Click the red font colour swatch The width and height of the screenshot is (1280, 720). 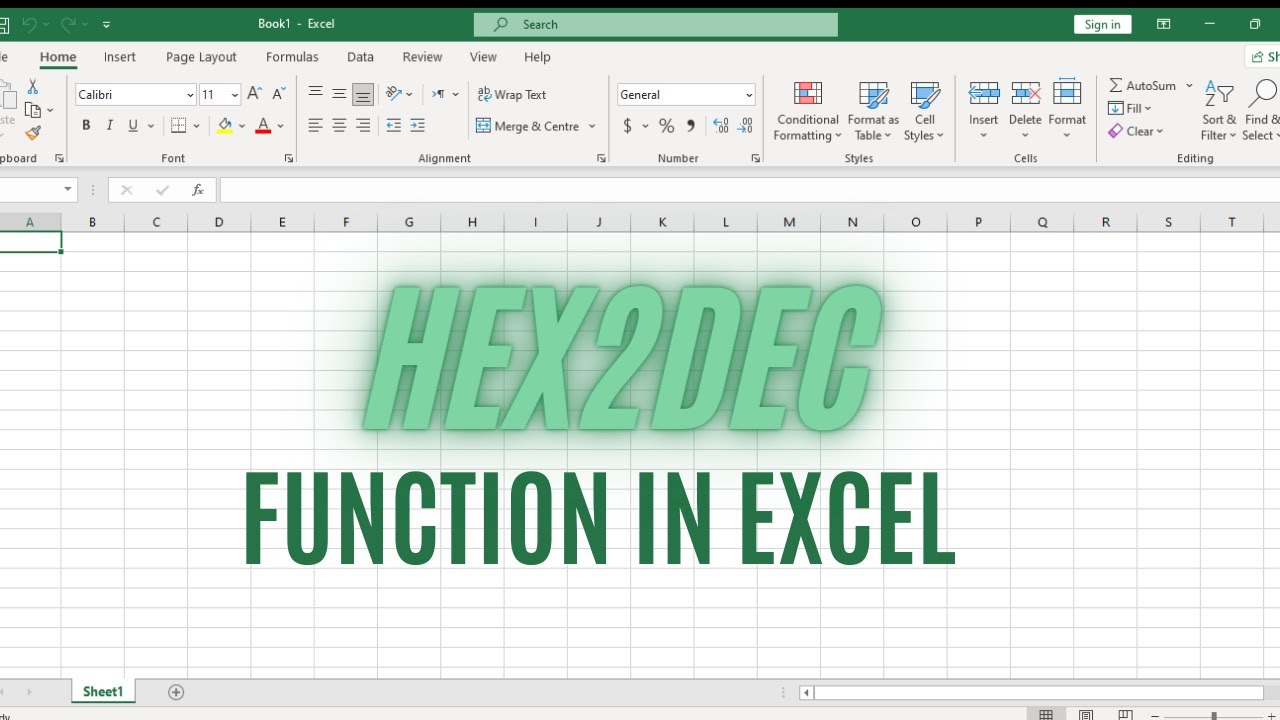(x=263, y=126)
